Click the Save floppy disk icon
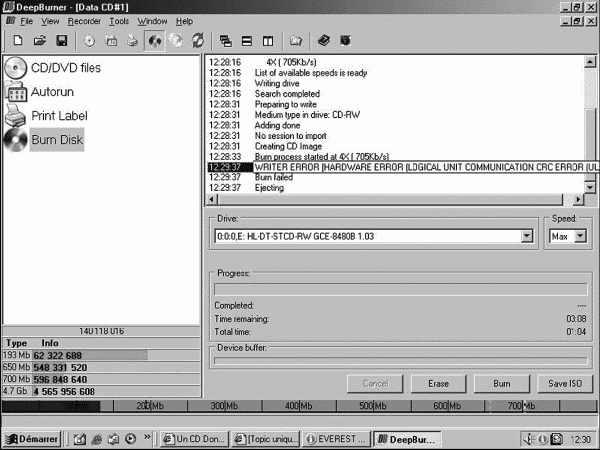This screenshot has height=450, width=600. [x=62, y=41]
